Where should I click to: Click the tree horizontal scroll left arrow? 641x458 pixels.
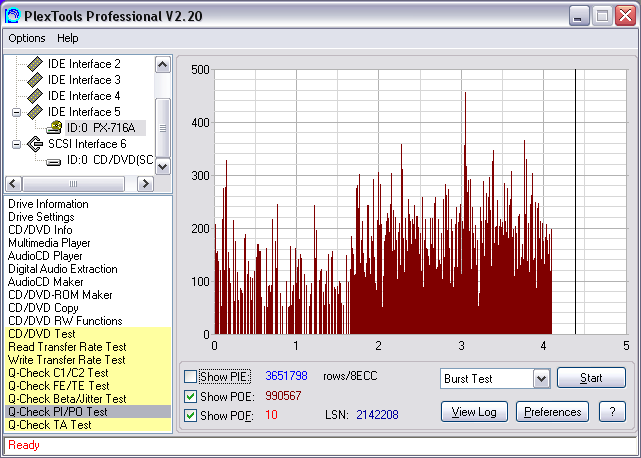[x=13, y=184]
